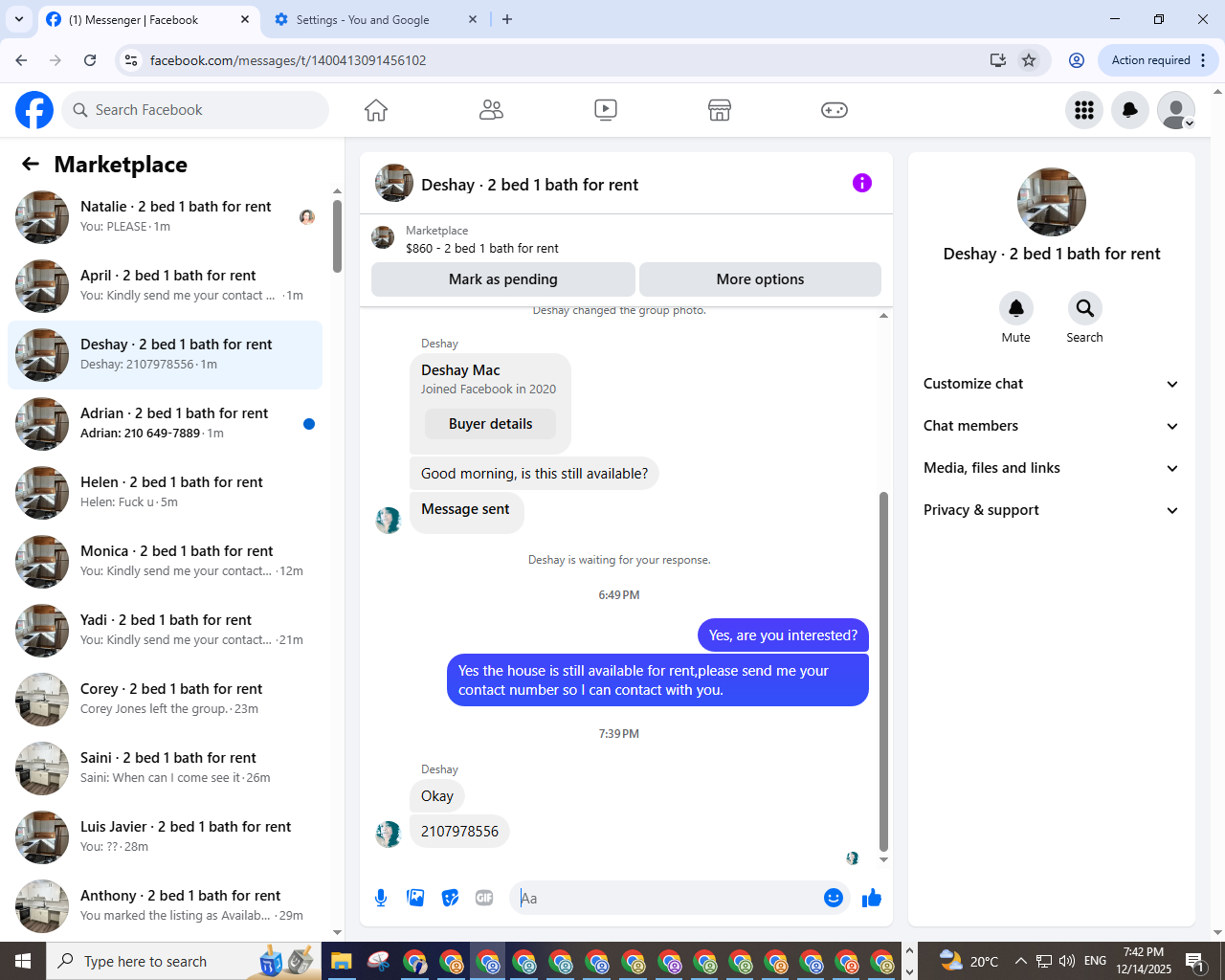Record a voice clip with microphone

pyautogui.click(x=381, y=898)
